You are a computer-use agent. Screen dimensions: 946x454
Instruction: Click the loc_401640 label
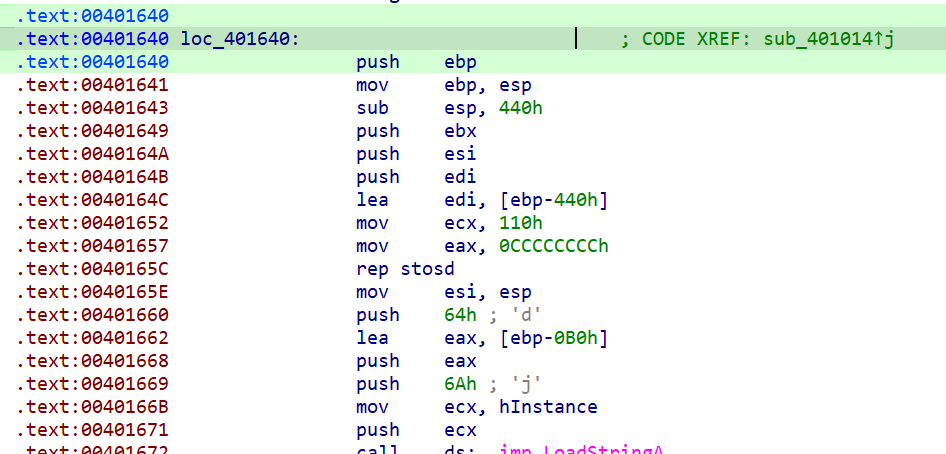click(x=240, y=39)
